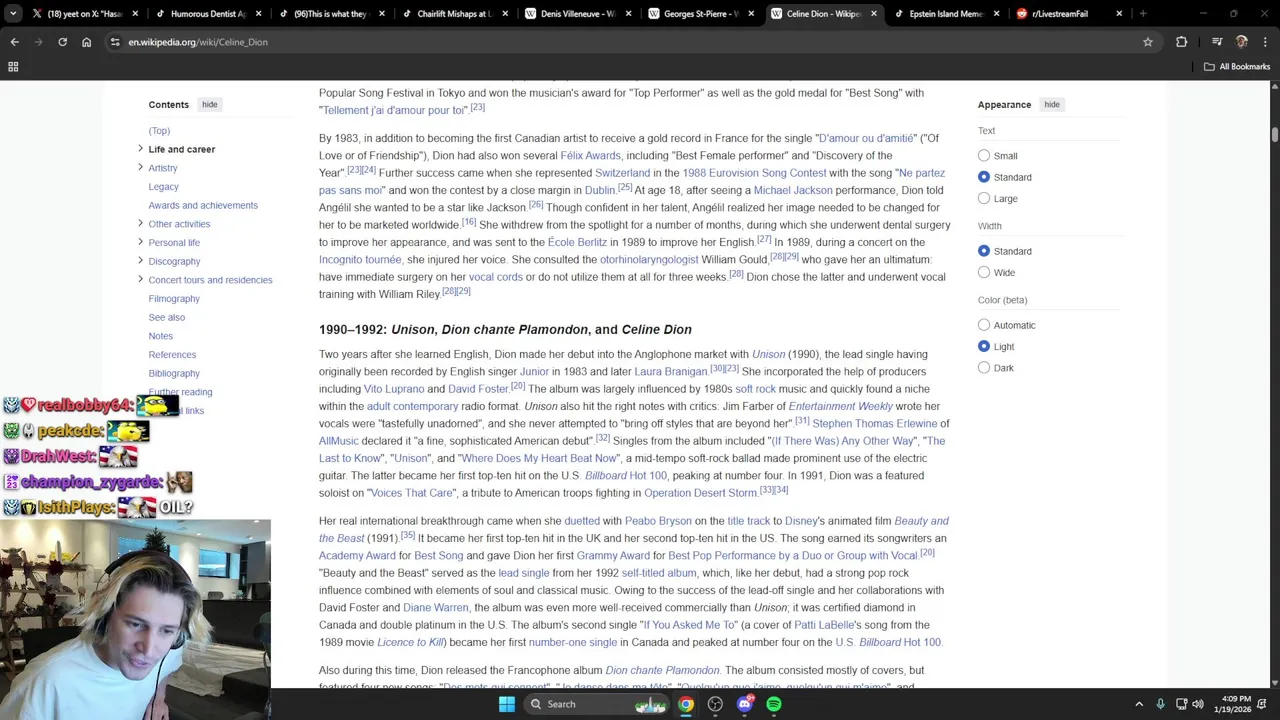Open citation reference [25]
The height and width of the screenshot is (720, 1280).
[x=625, y=187]
